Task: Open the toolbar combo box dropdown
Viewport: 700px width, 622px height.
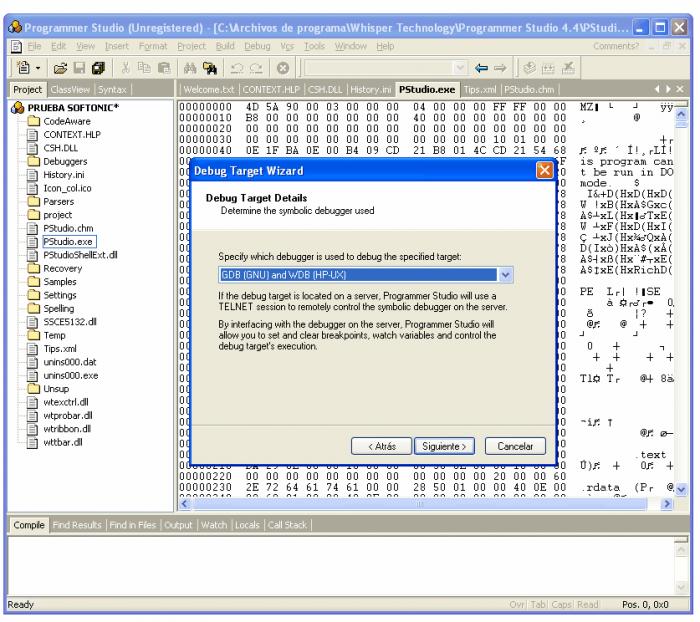Action: [x=459, y=68]
